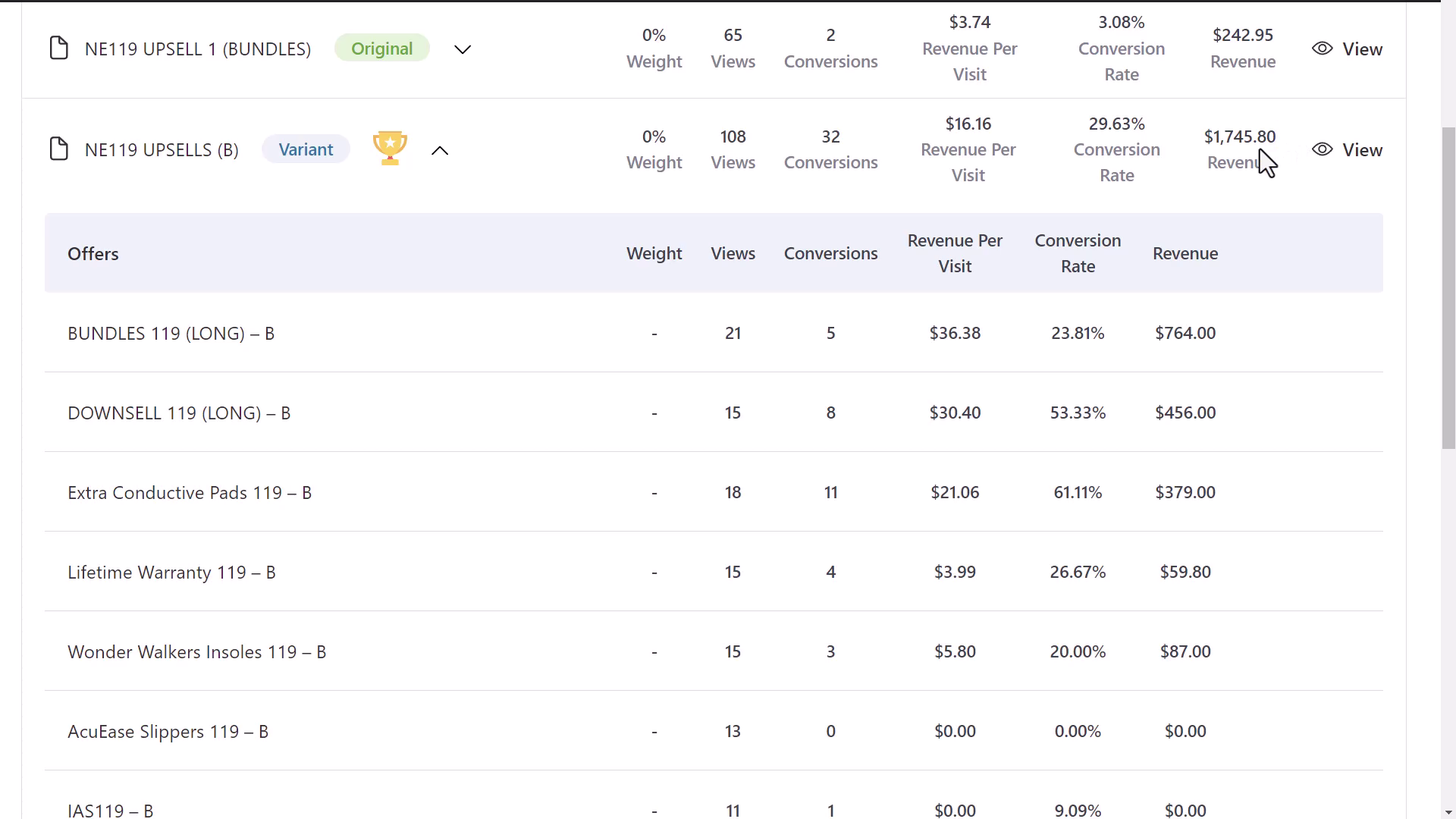Select the AcuEase Slippers 119 – B offer
Screen dimensions: 1456x819
click(x=168, y=731)
